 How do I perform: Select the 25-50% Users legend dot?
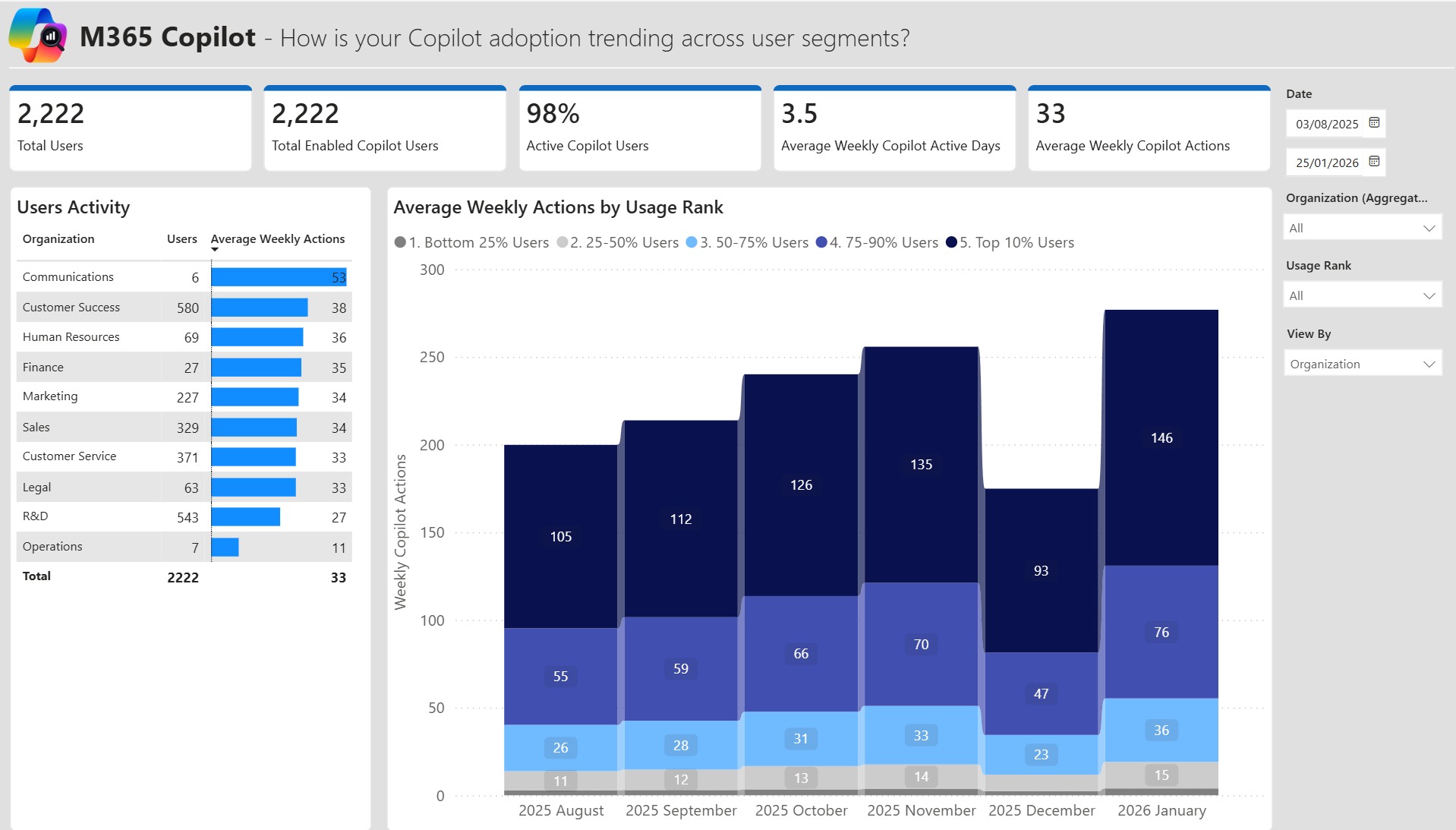tap(562, 242)
